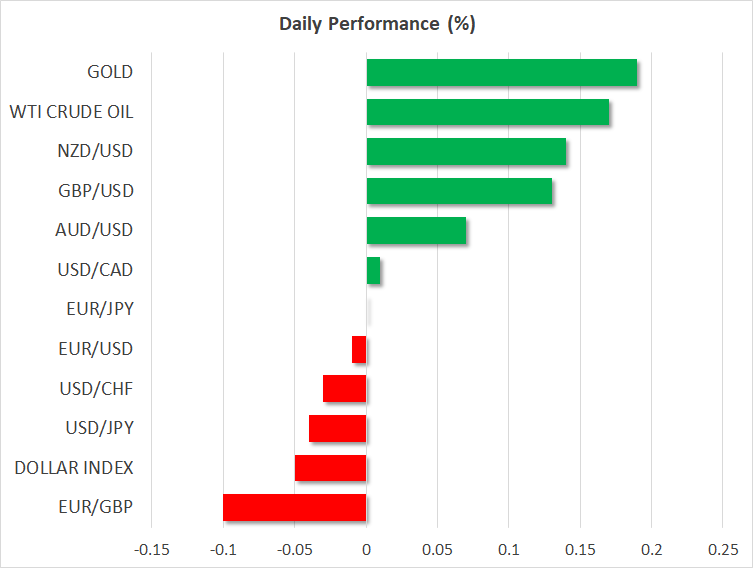Viewport: 753px width, 568px height.
Task: Click the DOLLAR INDEX label text
Action: pos(74,467)
